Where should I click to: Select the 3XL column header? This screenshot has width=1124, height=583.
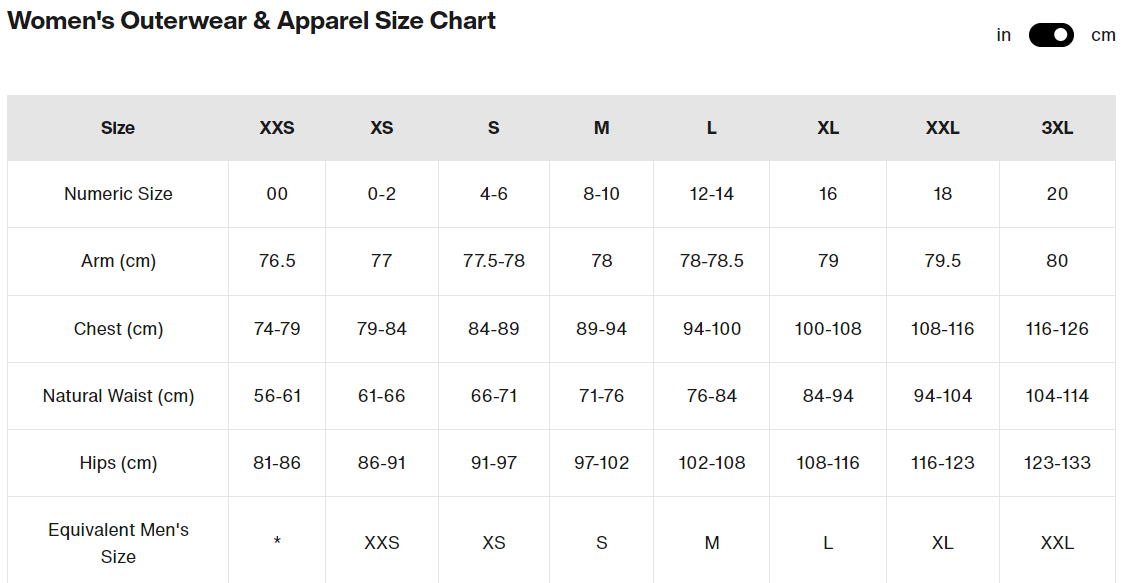1057,128
